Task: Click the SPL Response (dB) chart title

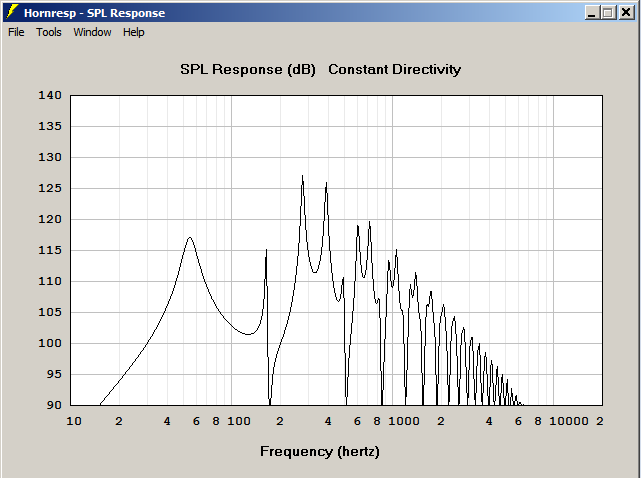Action: [x=248, y=69]
